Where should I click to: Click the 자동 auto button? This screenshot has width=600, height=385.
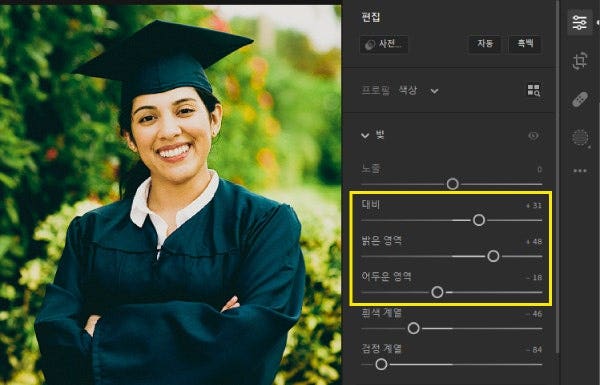(x=485, y=44)
